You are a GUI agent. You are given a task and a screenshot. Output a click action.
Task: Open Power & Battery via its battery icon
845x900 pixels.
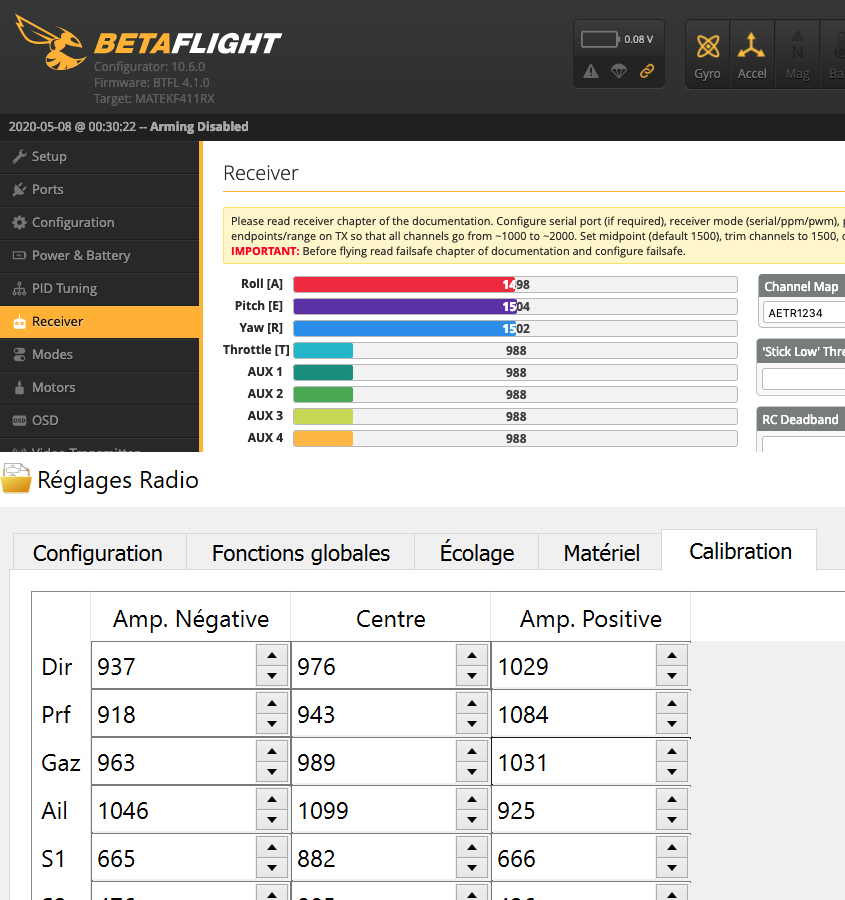click(20, 255)
